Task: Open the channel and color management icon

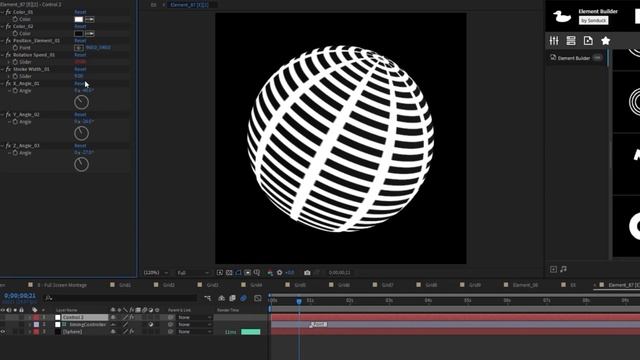Action: [x=270, y=272]
